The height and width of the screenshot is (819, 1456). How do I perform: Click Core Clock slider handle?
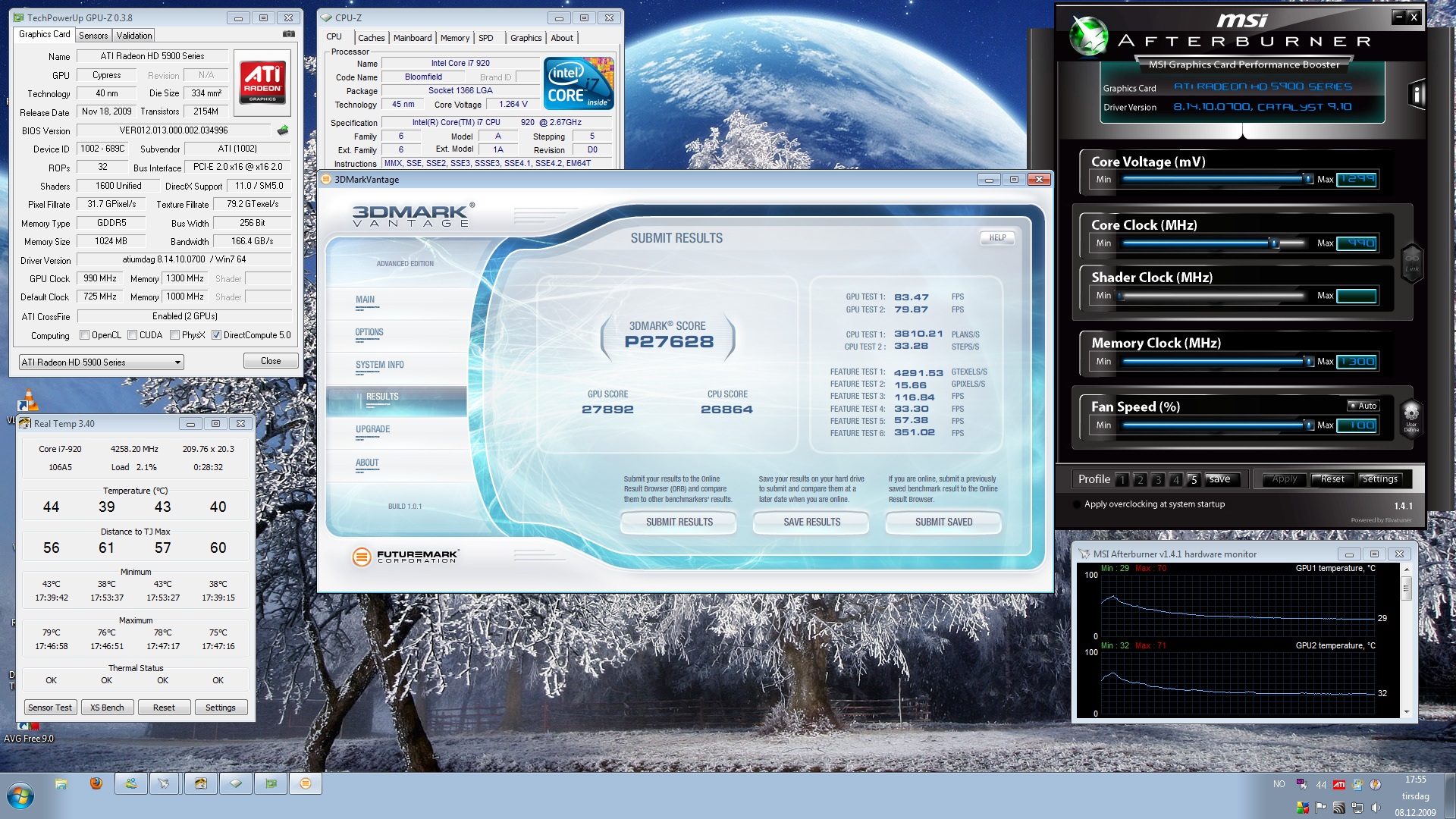pyautogui.click(x=1275, y=243)
